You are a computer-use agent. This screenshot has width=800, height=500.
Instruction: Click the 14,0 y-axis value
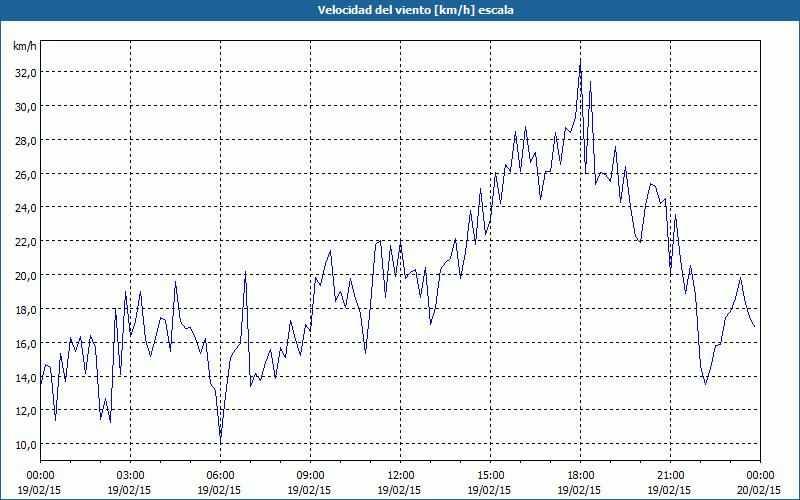[x=26, y=378]
